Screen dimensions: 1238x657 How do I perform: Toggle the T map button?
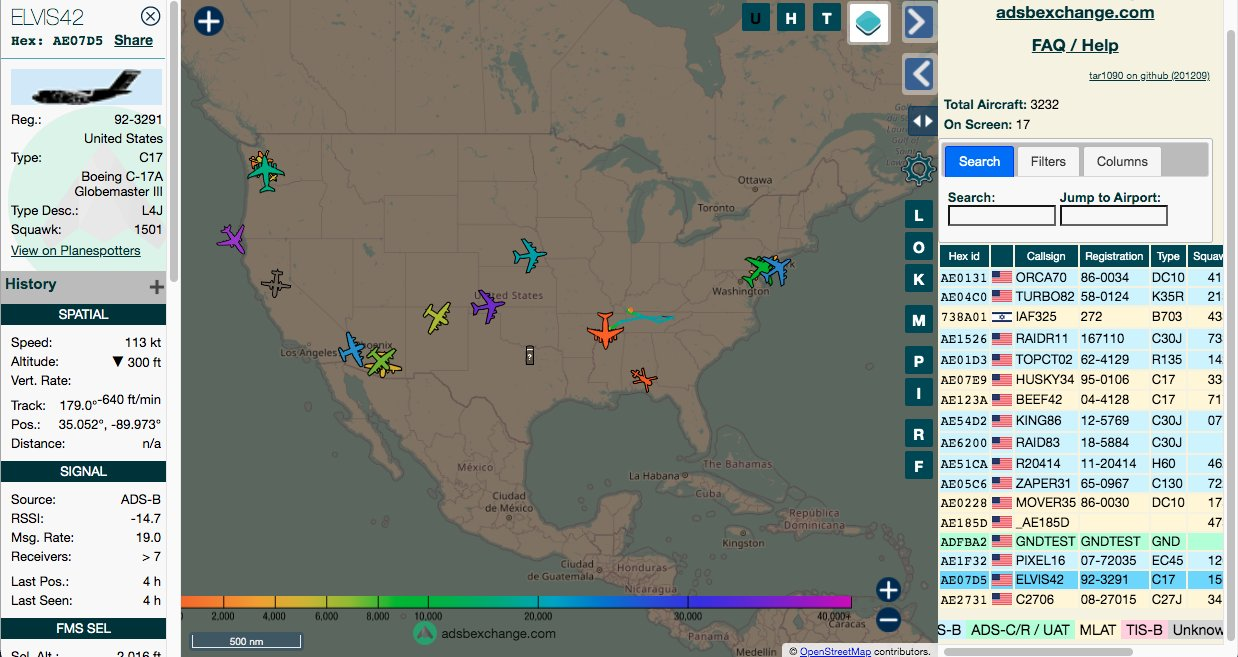click(826, 17)
